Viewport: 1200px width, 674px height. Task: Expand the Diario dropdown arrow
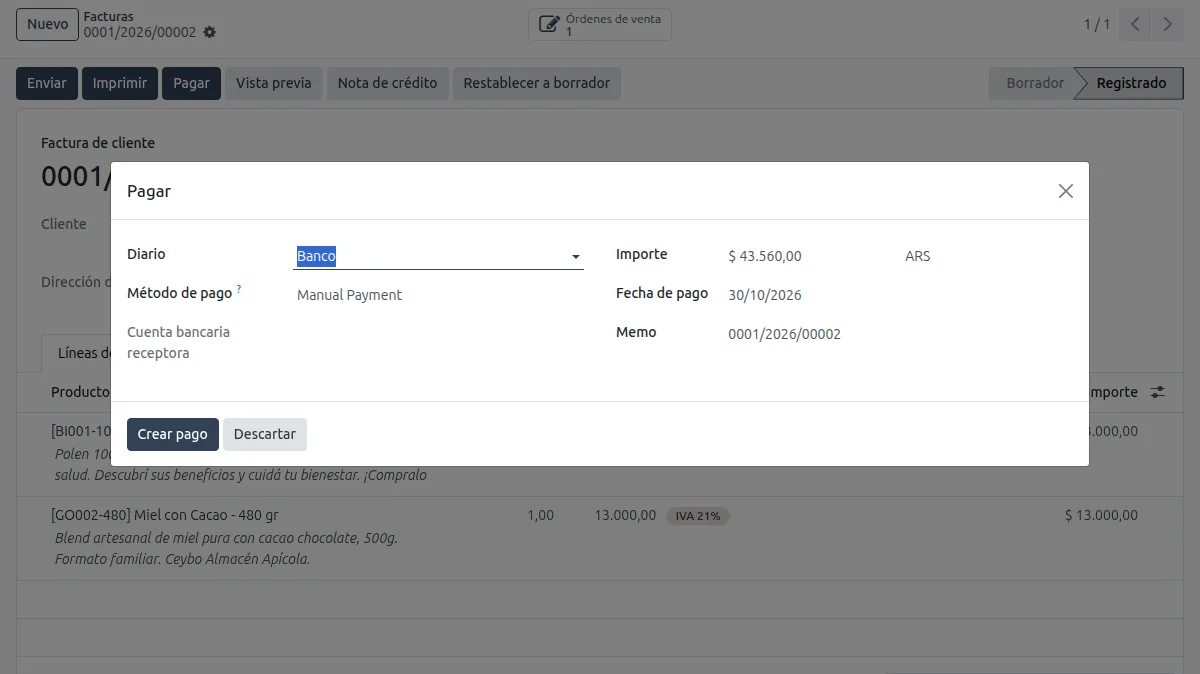tap(576, 257)
